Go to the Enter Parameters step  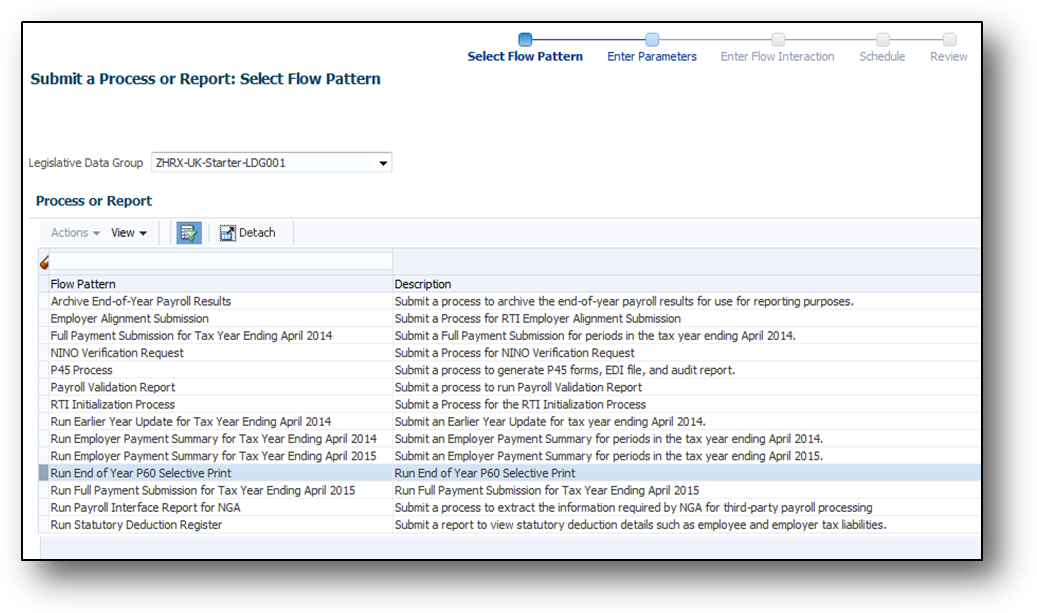(x=652, y=57)
